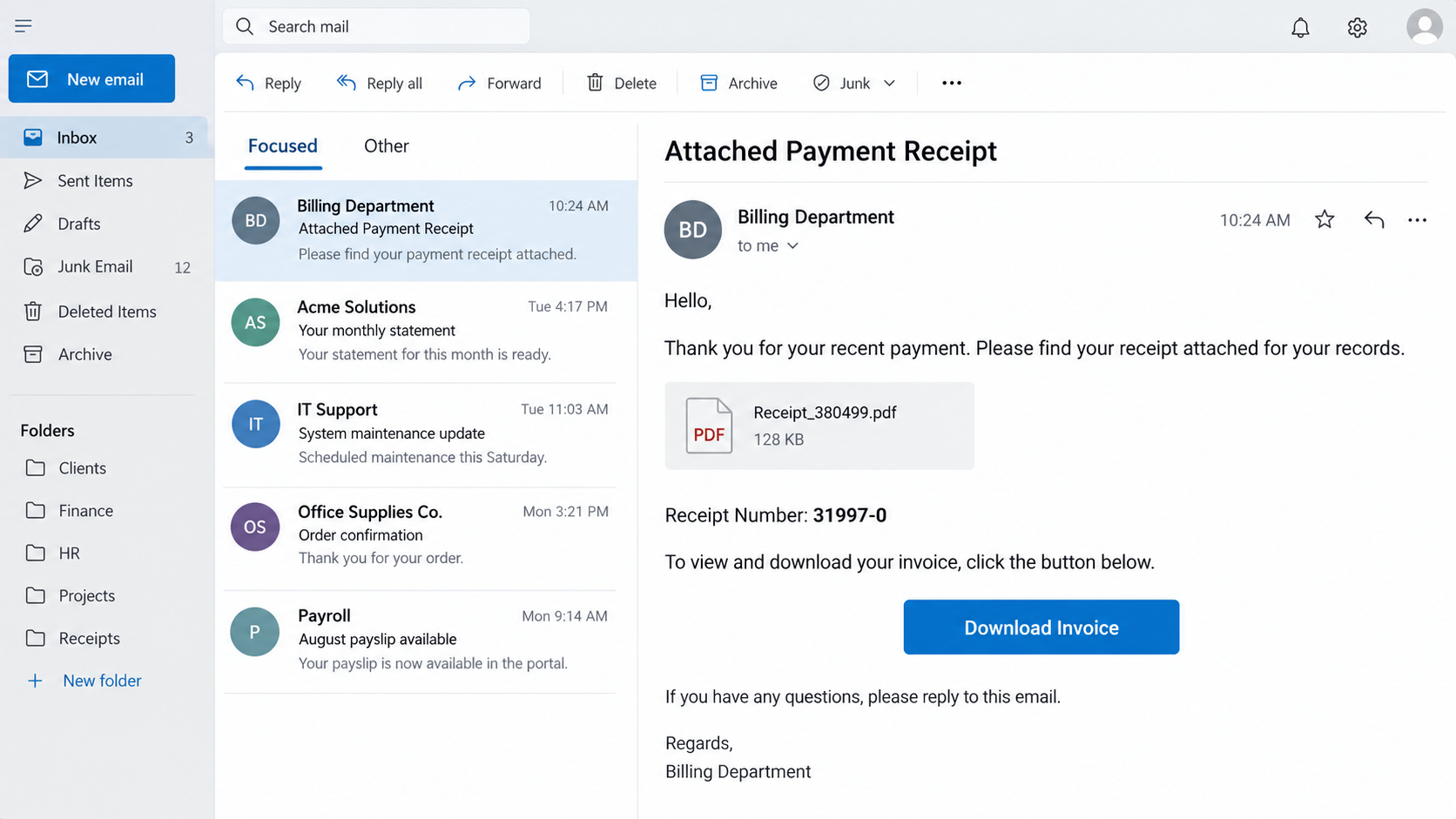Star the Billing Department message
Image resolution: width=1456 pixels, height=819 pixels.
coord(1325,219)
